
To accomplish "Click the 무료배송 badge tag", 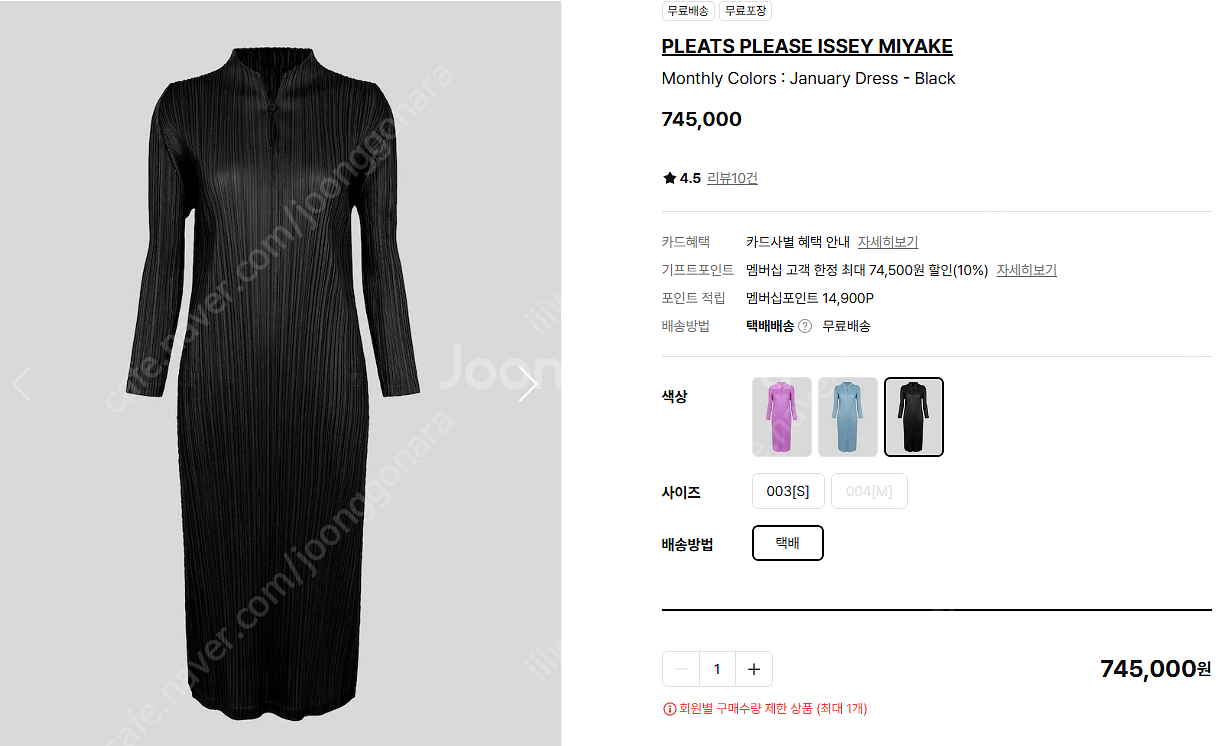I will point(688,11).
